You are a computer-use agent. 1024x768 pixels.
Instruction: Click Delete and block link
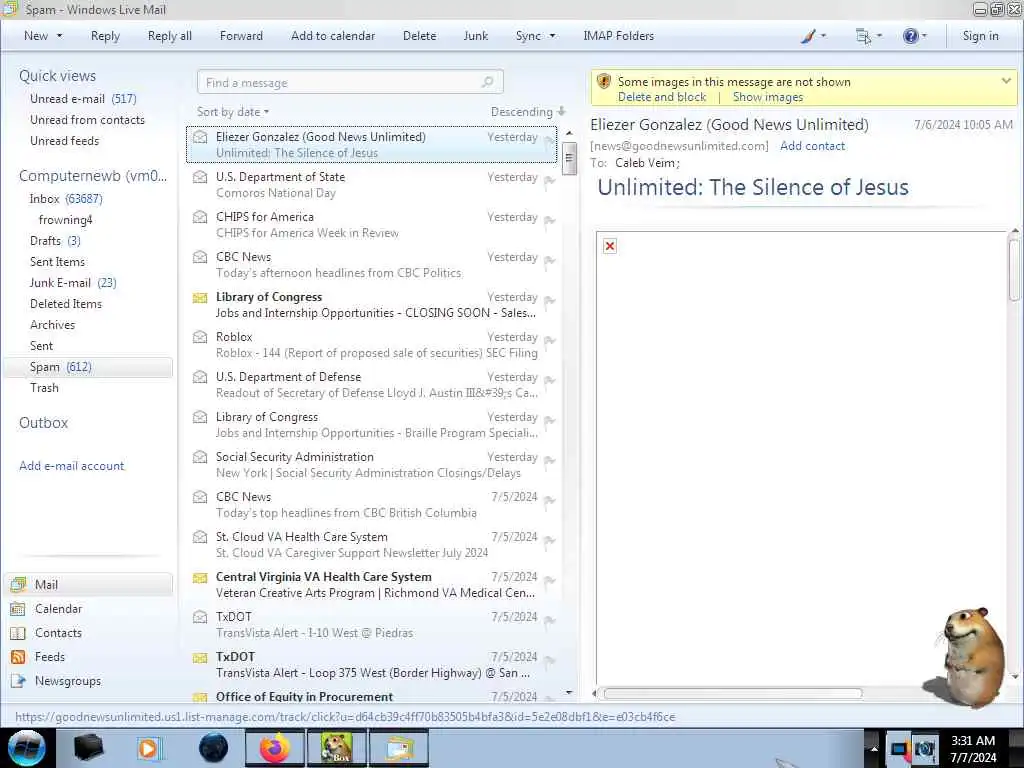[662, 97]
